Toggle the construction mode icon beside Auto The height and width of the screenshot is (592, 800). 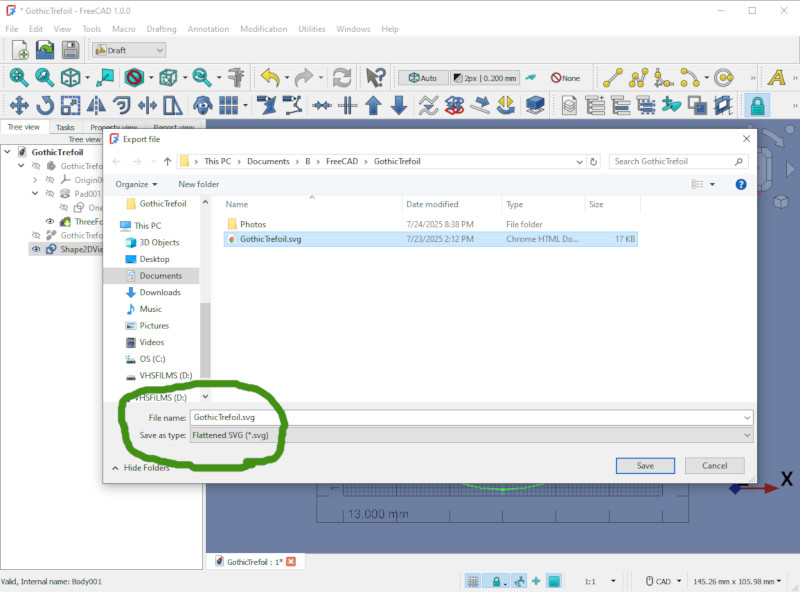[x=531, y=78]
